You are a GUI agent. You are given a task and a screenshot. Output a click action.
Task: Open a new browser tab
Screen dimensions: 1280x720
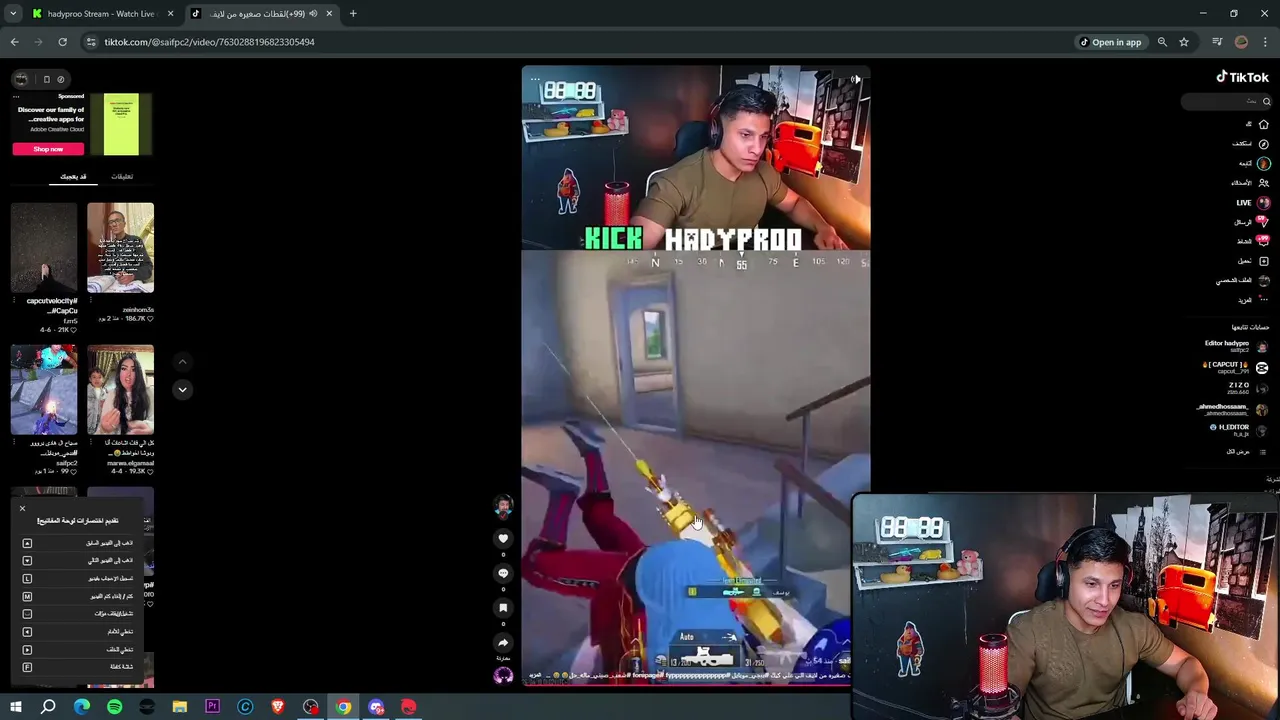coord(353,14)
